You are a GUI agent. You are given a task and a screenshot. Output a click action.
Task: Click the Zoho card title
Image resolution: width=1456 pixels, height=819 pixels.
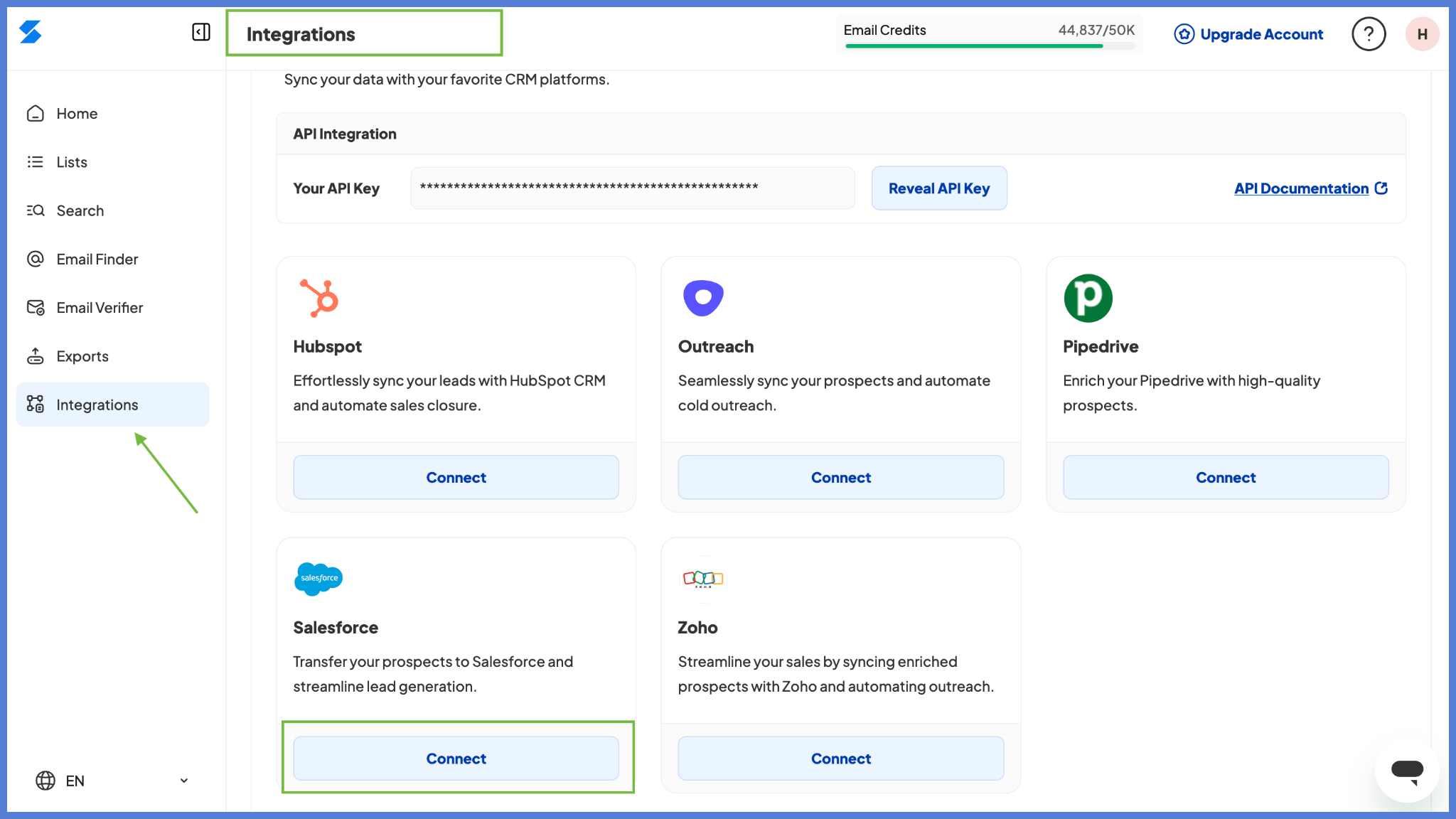[697, 627]
